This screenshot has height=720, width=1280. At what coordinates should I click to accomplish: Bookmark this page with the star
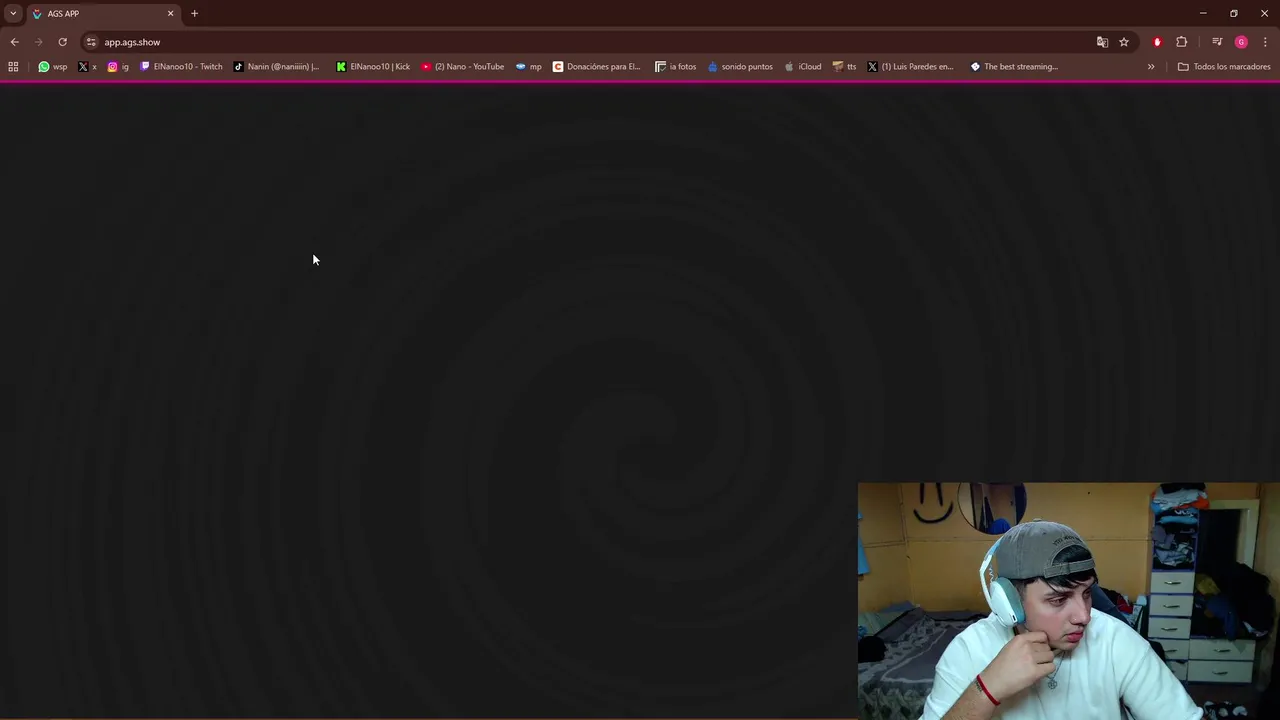coord(1124,42)
